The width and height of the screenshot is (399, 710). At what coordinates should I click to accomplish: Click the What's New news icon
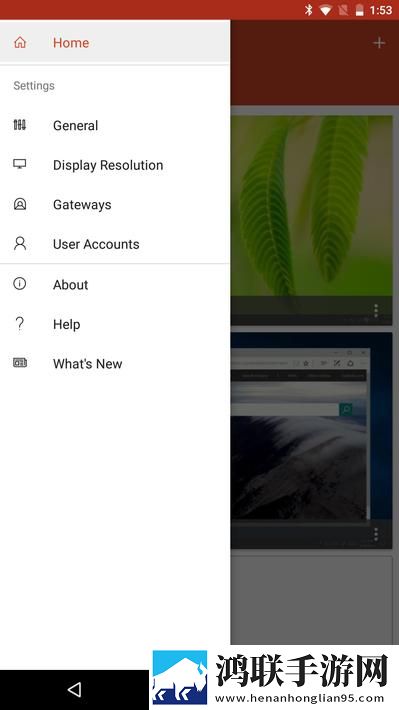19,362
